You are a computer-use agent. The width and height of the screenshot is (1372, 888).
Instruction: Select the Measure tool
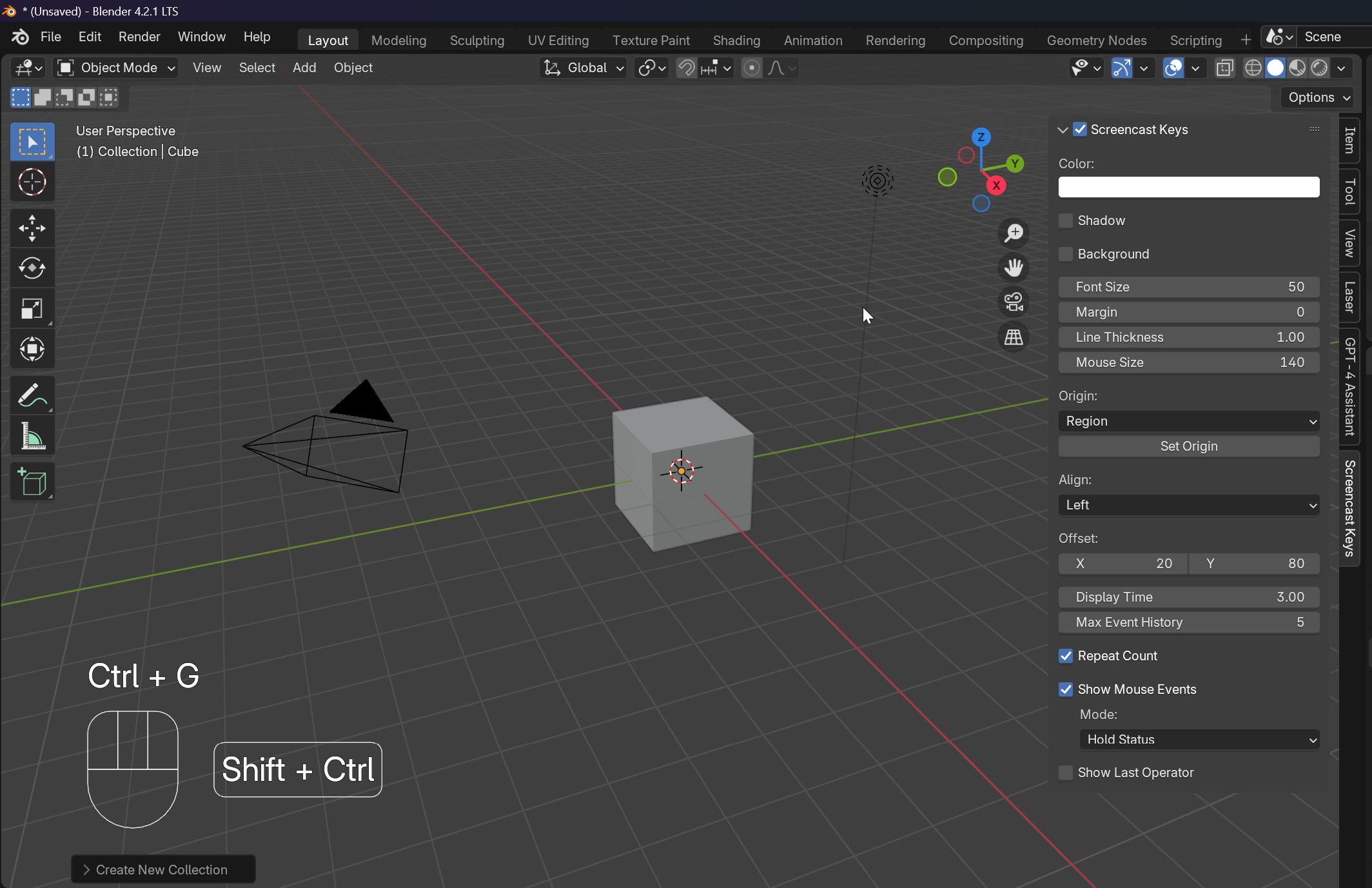click(x=32, y=437)
